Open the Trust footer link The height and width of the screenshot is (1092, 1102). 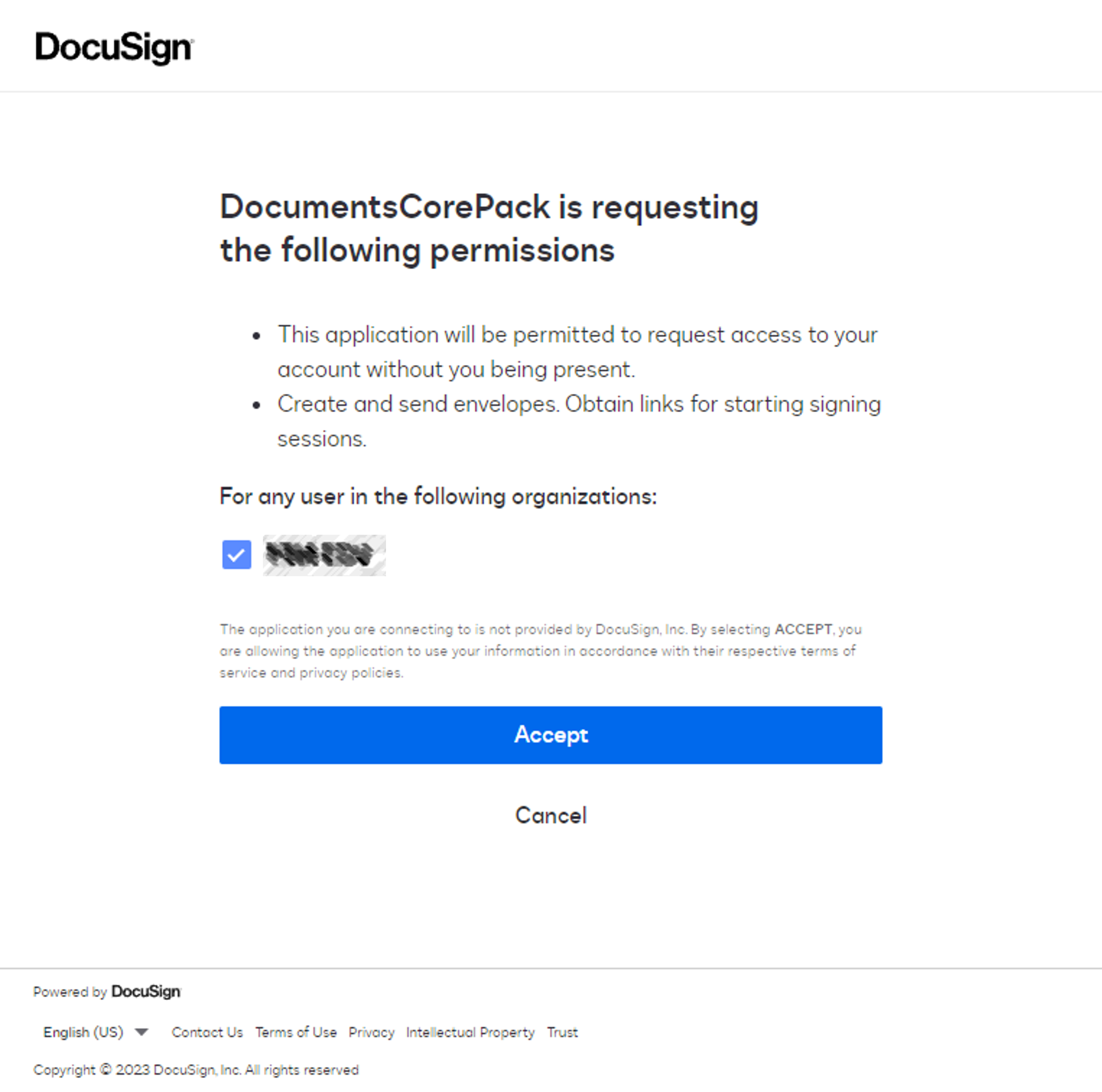pos(562,1032)
